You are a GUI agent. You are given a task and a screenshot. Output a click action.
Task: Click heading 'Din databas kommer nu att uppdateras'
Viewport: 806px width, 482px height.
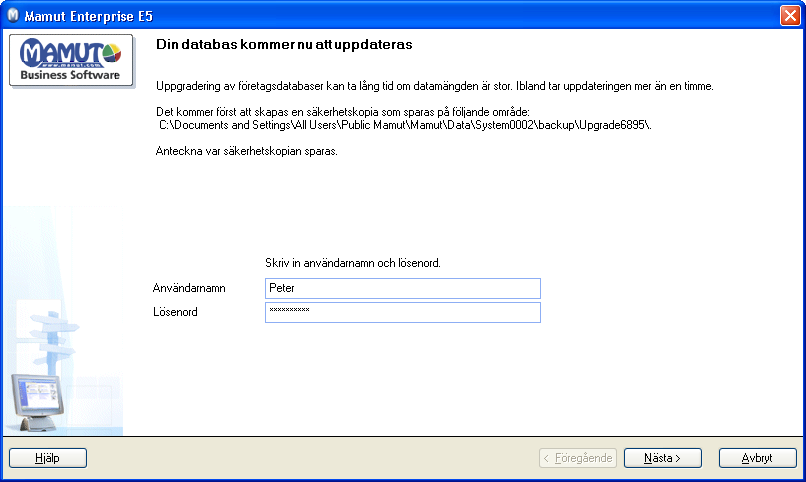point(284,44)
